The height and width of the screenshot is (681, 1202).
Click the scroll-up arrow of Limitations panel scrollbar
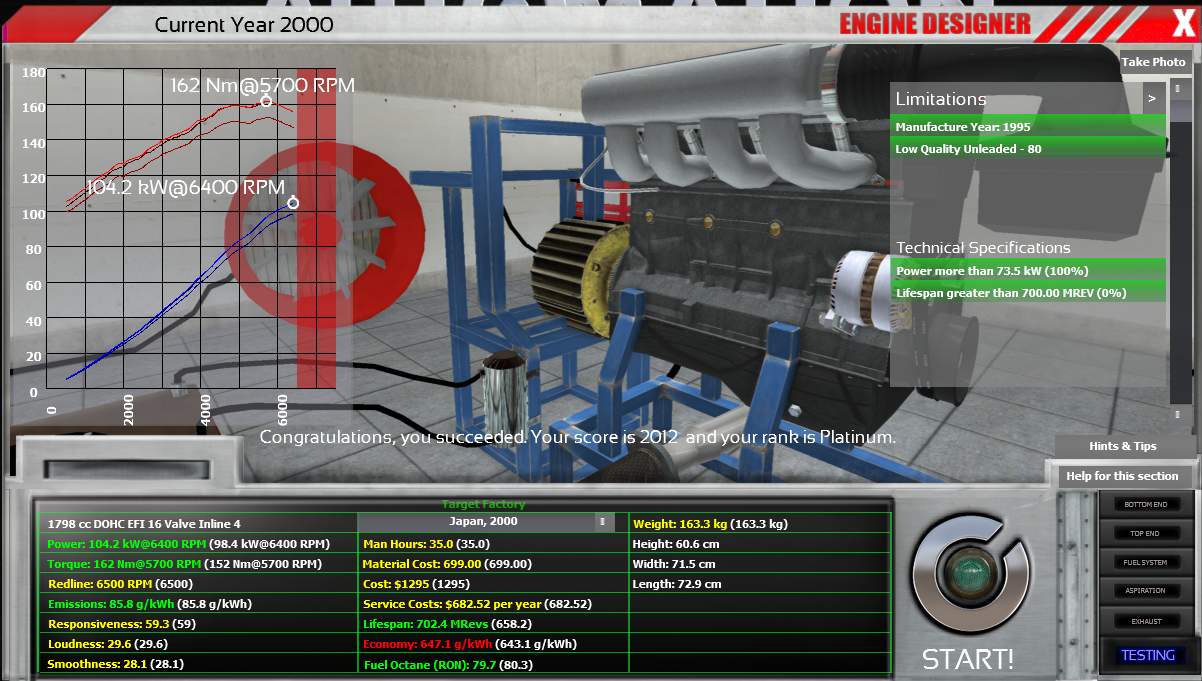(1177, 89)
